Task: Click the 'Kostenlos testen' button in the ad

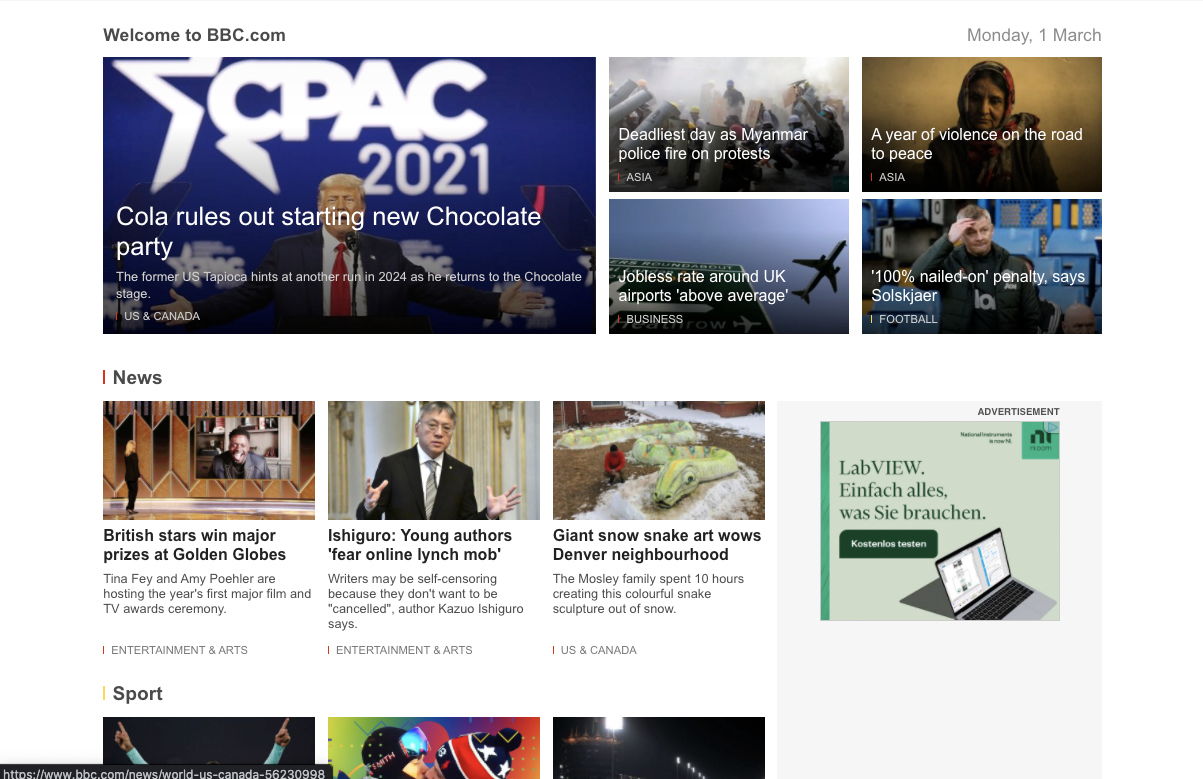Action: tap(889, 545)
